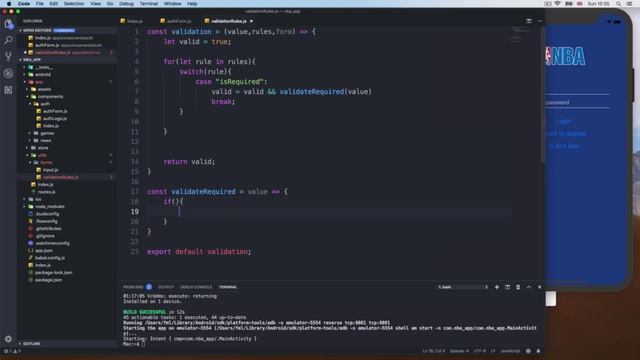The width and height of the screenshot is (640, 360).
Task: Open the editor More Actions ellipsis
Action: 540,21
